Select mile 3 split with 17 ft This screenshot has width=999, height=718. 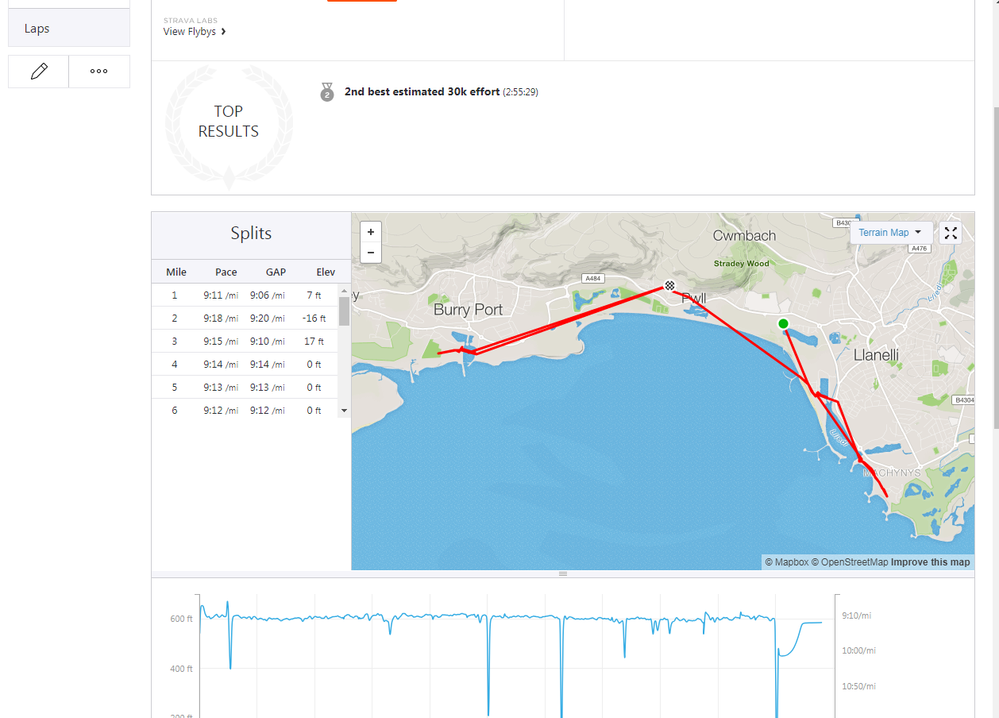(x=245, y=341)
